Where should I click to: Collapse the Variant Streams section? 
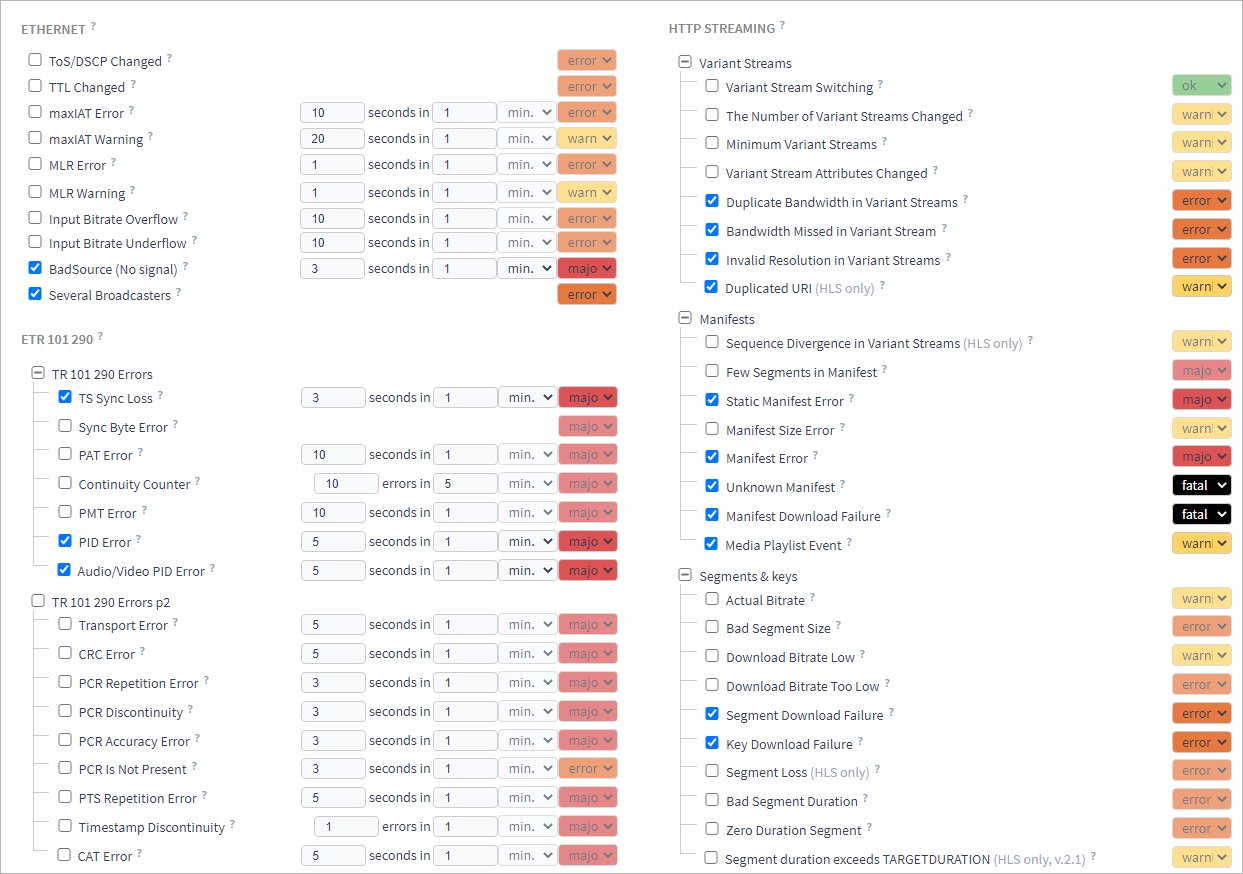click(685, 62)
